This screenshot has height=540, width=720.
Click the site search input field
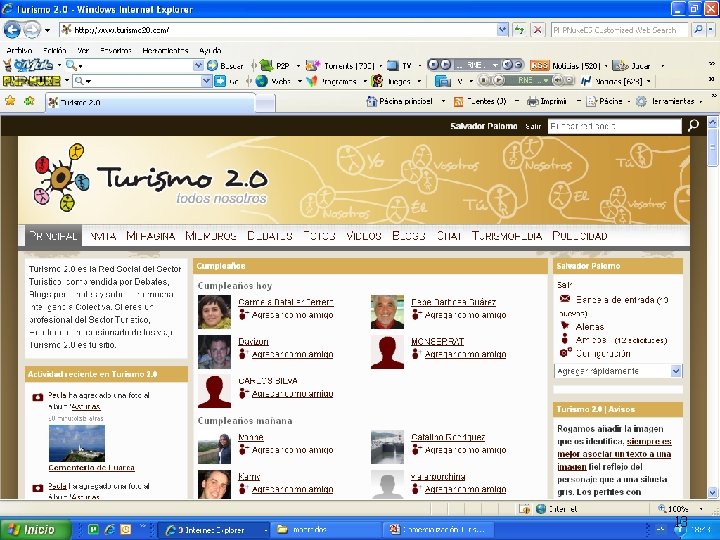(x=614, y=126)
